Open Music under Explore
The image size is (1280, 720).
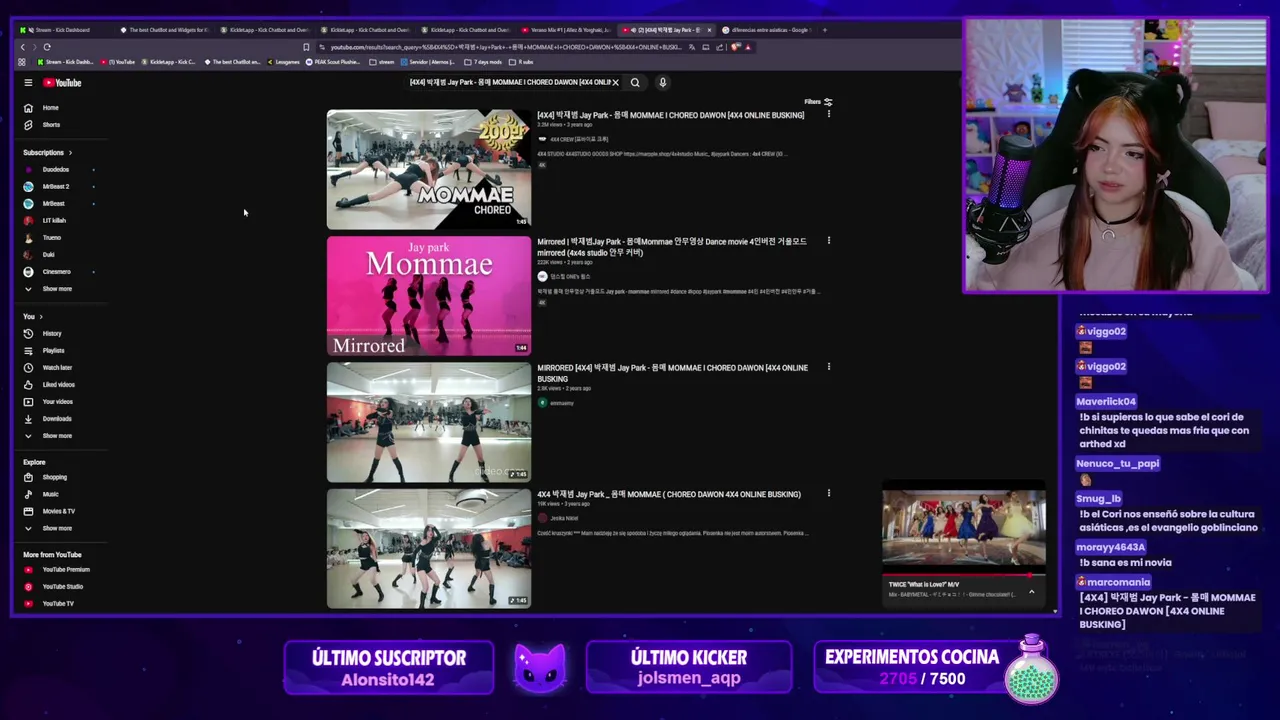coord(42,495)
